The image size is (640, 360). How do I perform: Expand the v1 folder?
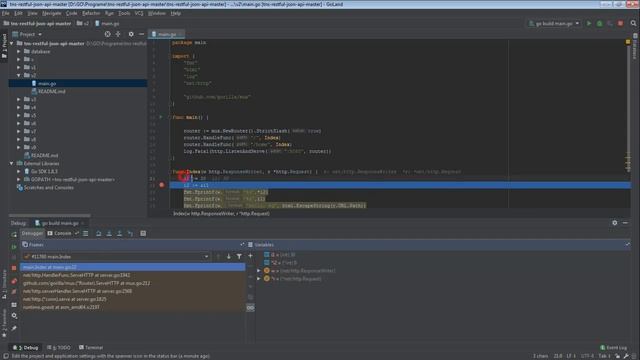click(x=19, y=68)
